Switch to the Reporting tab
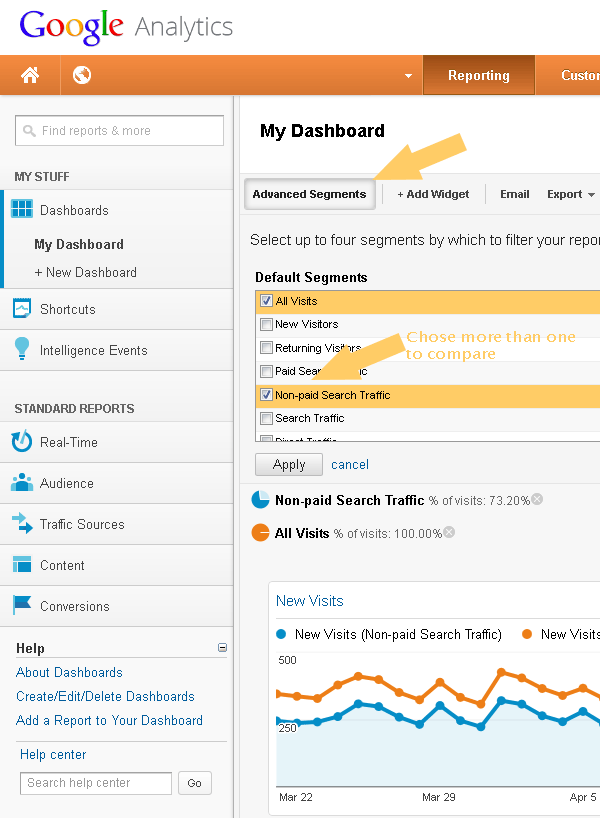The height and width of the screenshot is (818, 600). pos(478,75)
